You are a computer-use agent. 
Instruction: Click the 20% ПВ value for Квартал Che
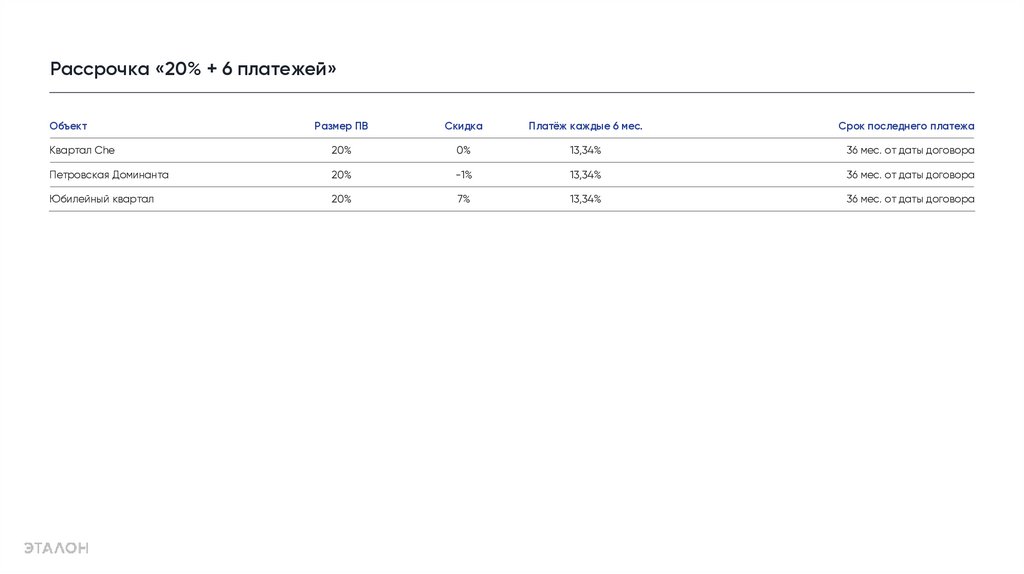click(341, 150)
